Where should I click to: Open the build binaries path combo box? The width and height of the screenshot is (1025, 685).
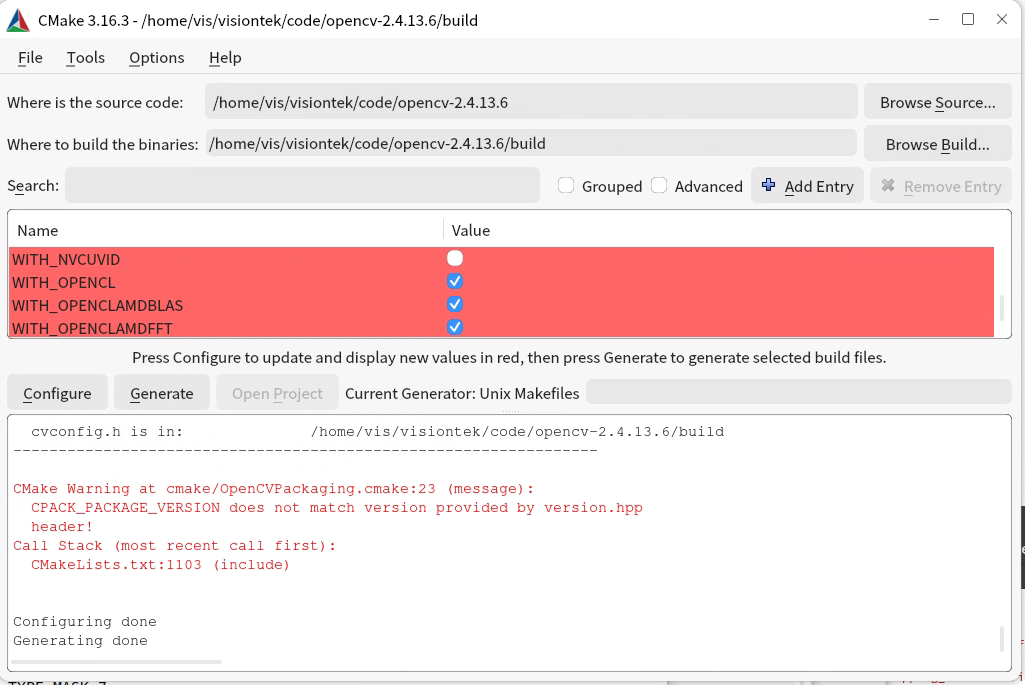coord(531,143)
